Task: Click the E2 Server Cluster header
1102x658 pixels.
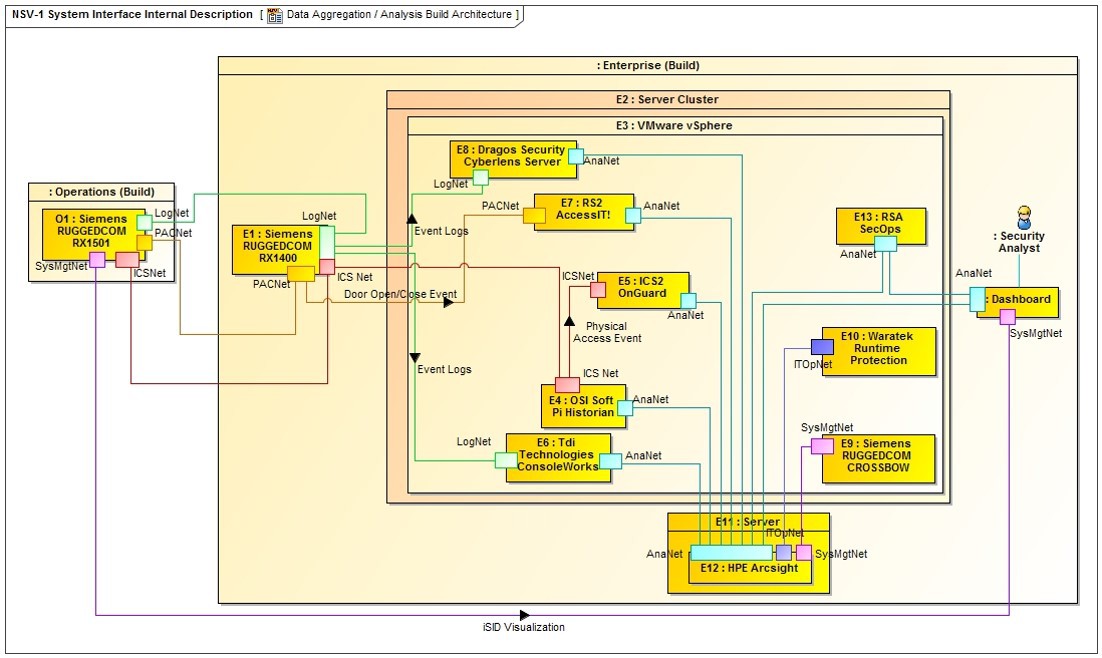Action: 668,99
